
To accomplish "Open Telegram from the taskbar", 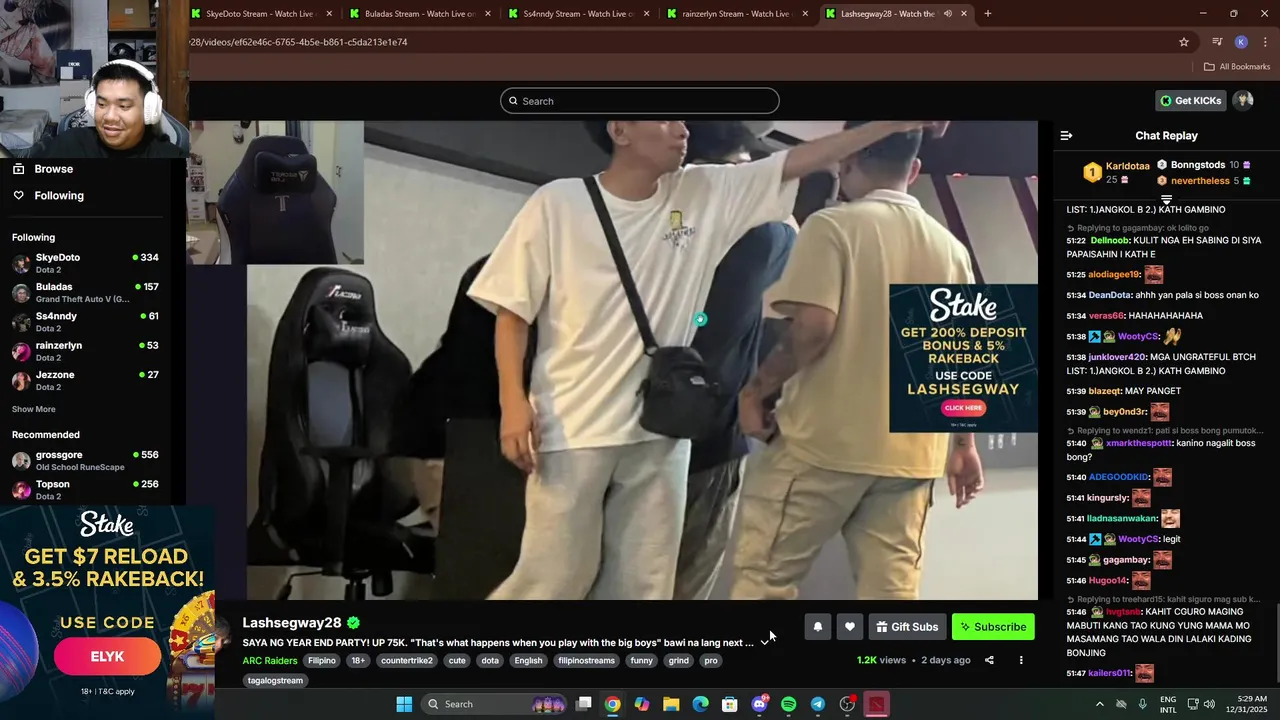I will (817, 704).
